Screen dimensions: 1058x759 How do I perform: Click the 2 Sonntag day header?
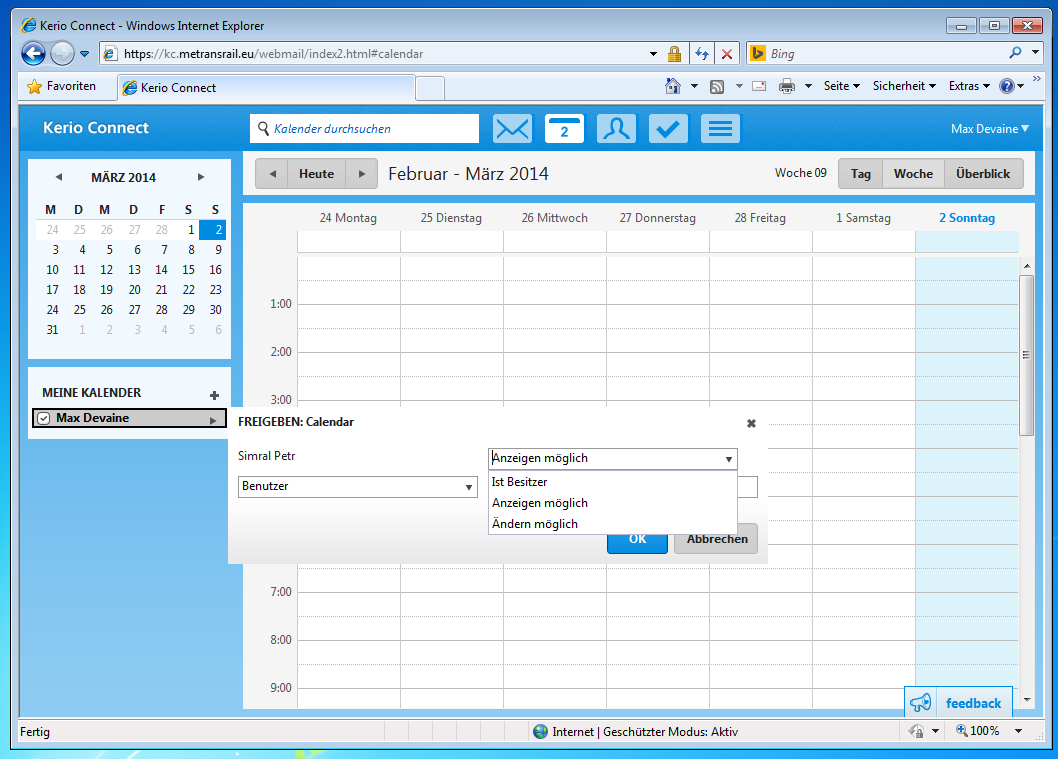[x=966, y=218]
